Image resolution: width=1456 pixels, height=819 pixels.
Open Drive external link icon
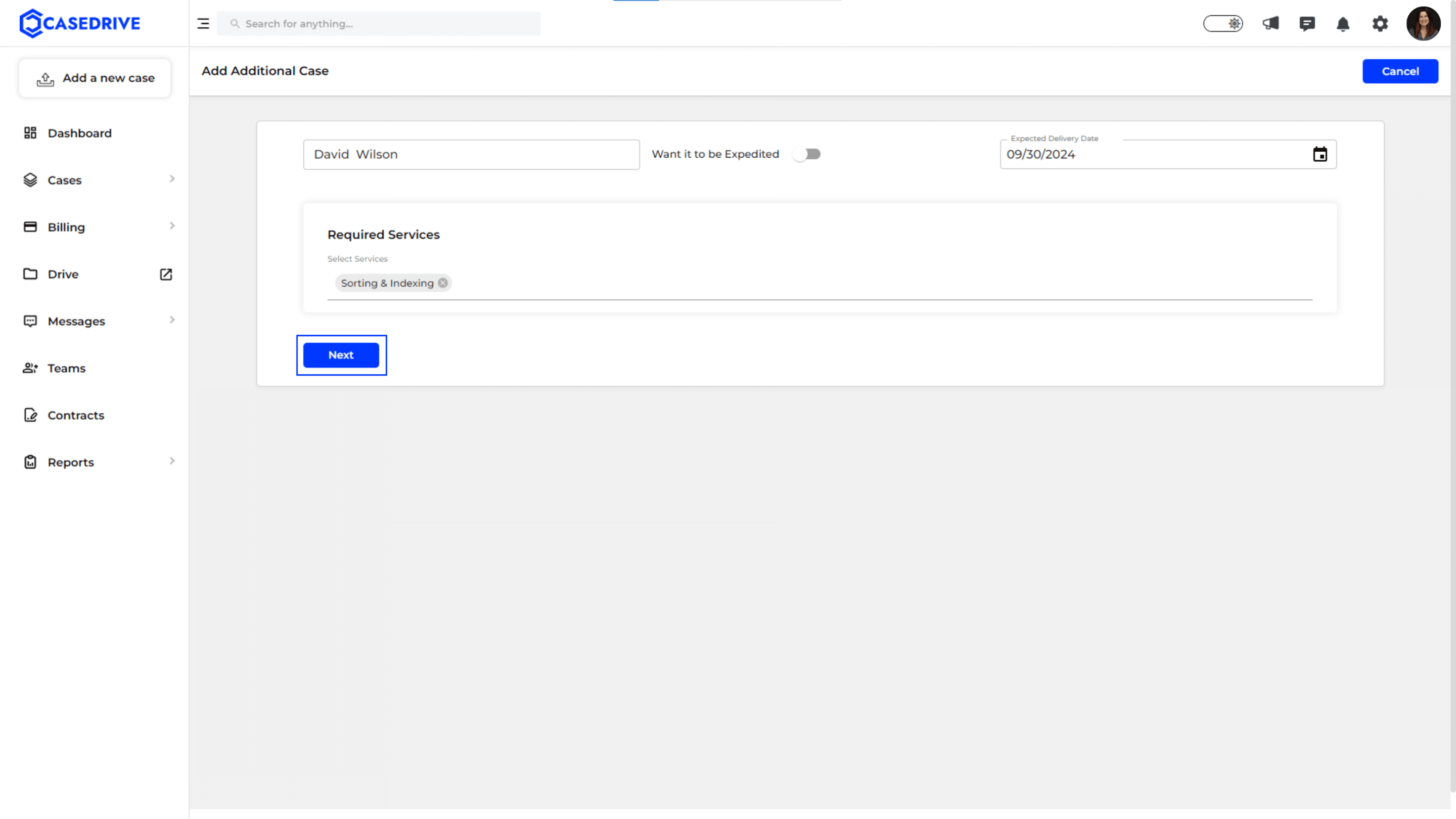click(166, 274)
